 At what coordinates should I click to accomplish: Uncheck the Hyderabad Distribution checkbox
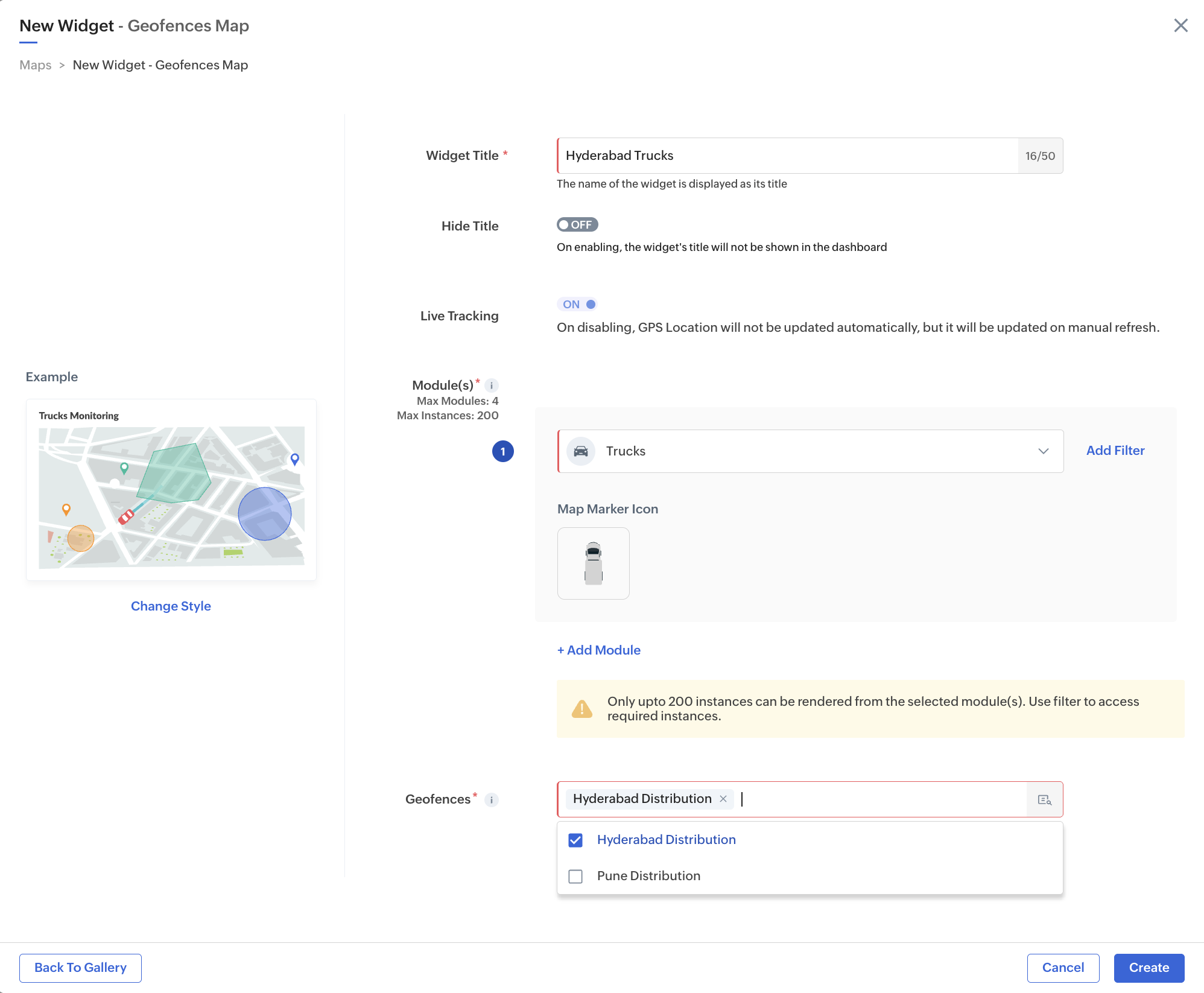coord(575,840)
